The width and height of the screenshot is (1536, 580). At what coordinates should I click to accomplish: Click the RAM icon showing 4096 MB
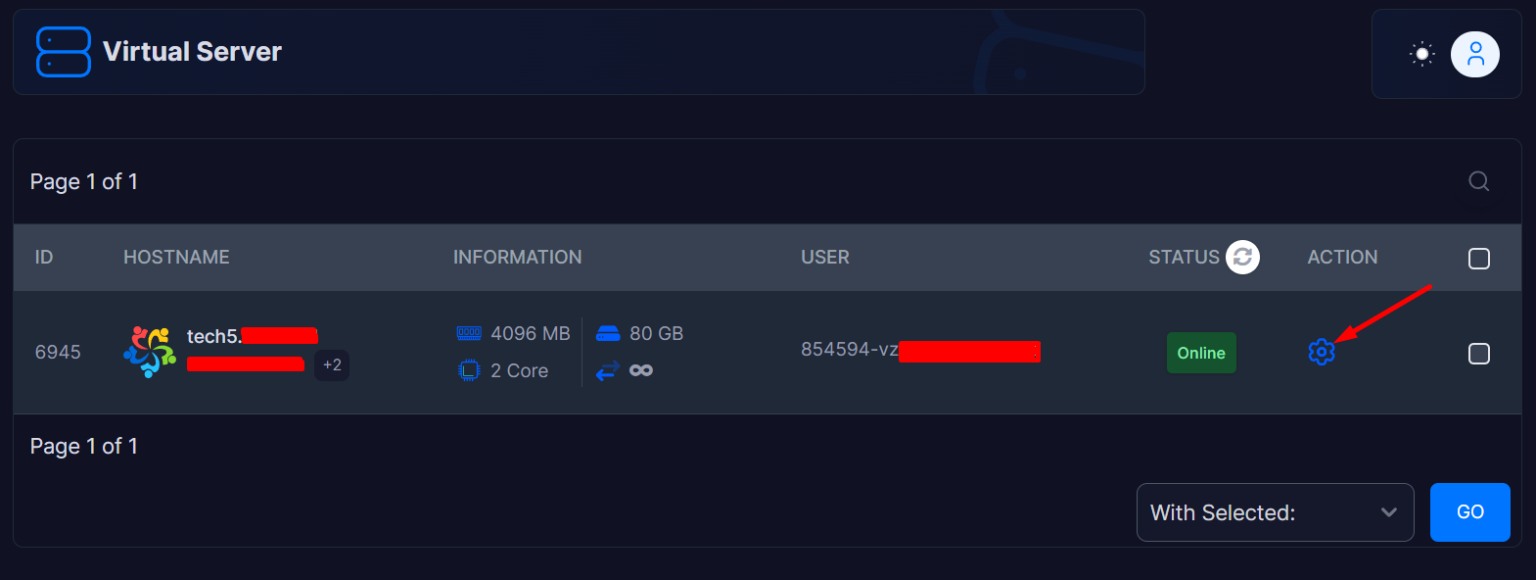coord(469,333)
